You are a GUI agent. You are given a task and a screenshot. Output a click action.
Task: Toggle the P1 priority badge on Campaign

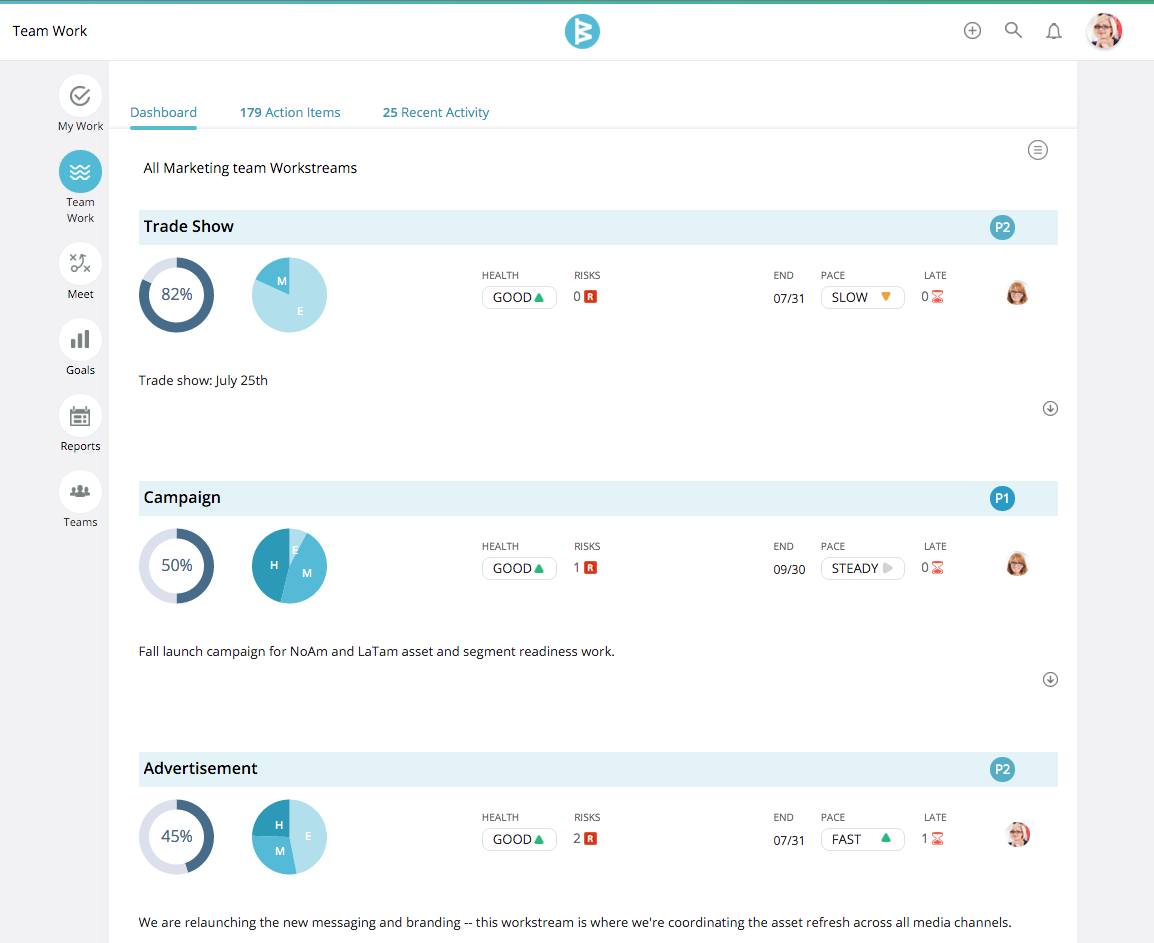1002,498
